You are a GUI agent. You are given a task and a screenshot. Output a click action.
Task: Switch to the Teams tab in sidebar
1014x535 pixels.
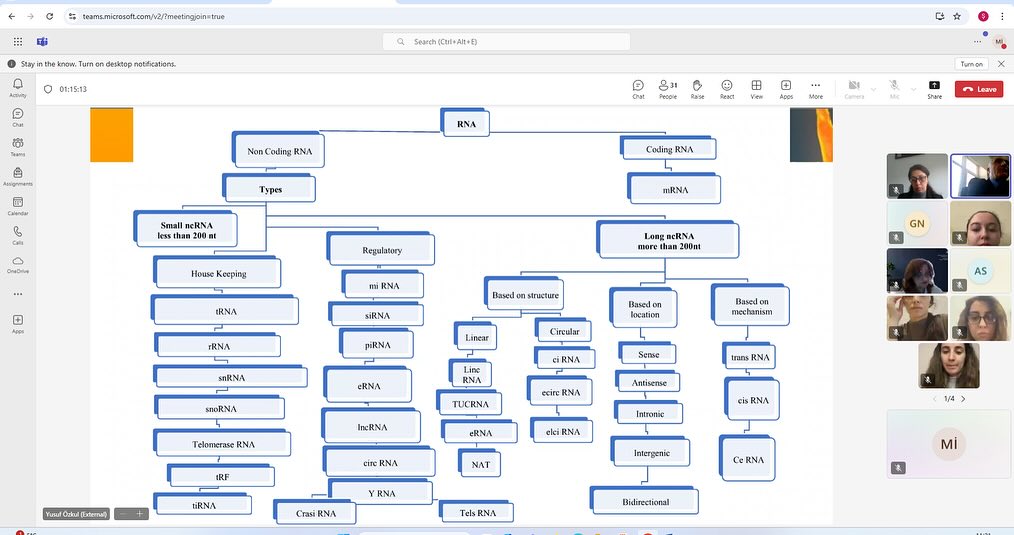point(18,147)
